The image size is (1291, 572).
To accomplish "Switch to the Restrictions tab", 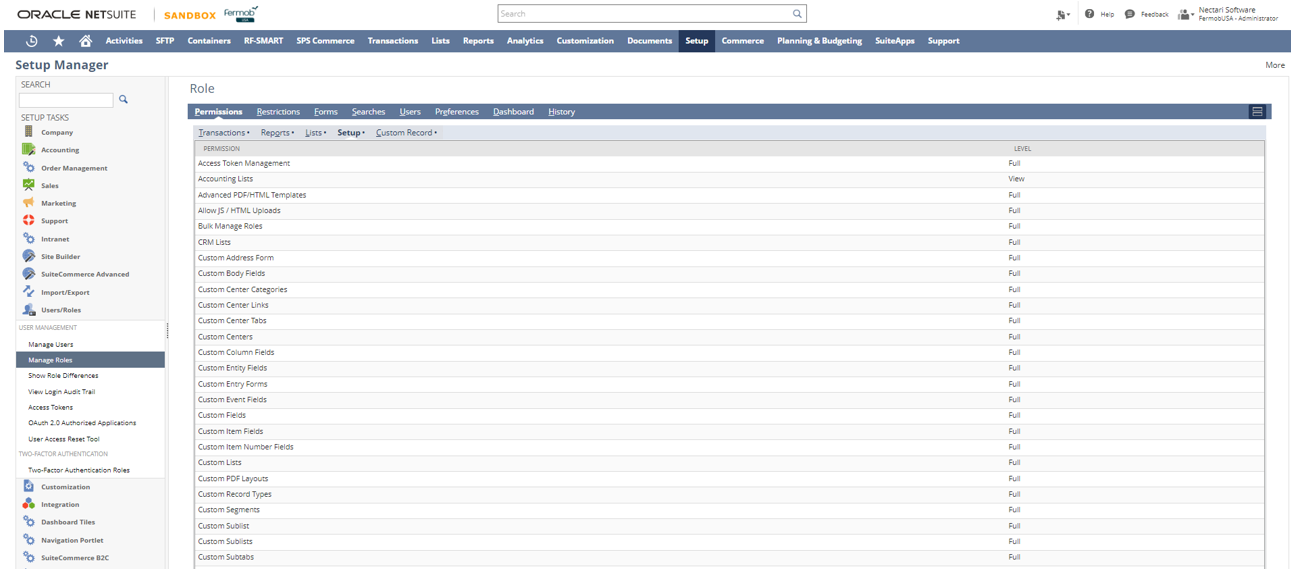I will coord(278,112).
